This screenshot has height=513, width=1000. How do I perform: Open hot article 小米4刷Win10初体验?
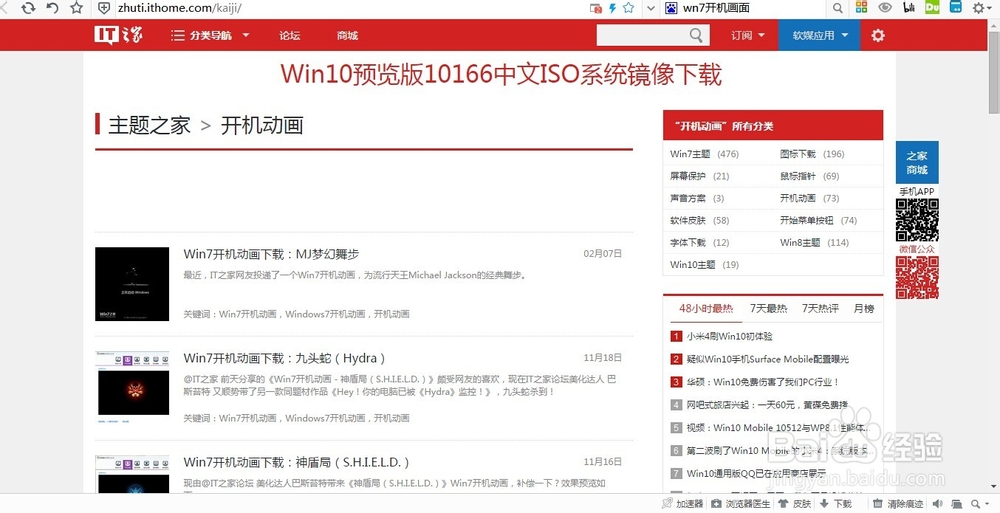(x=730, y=336)
